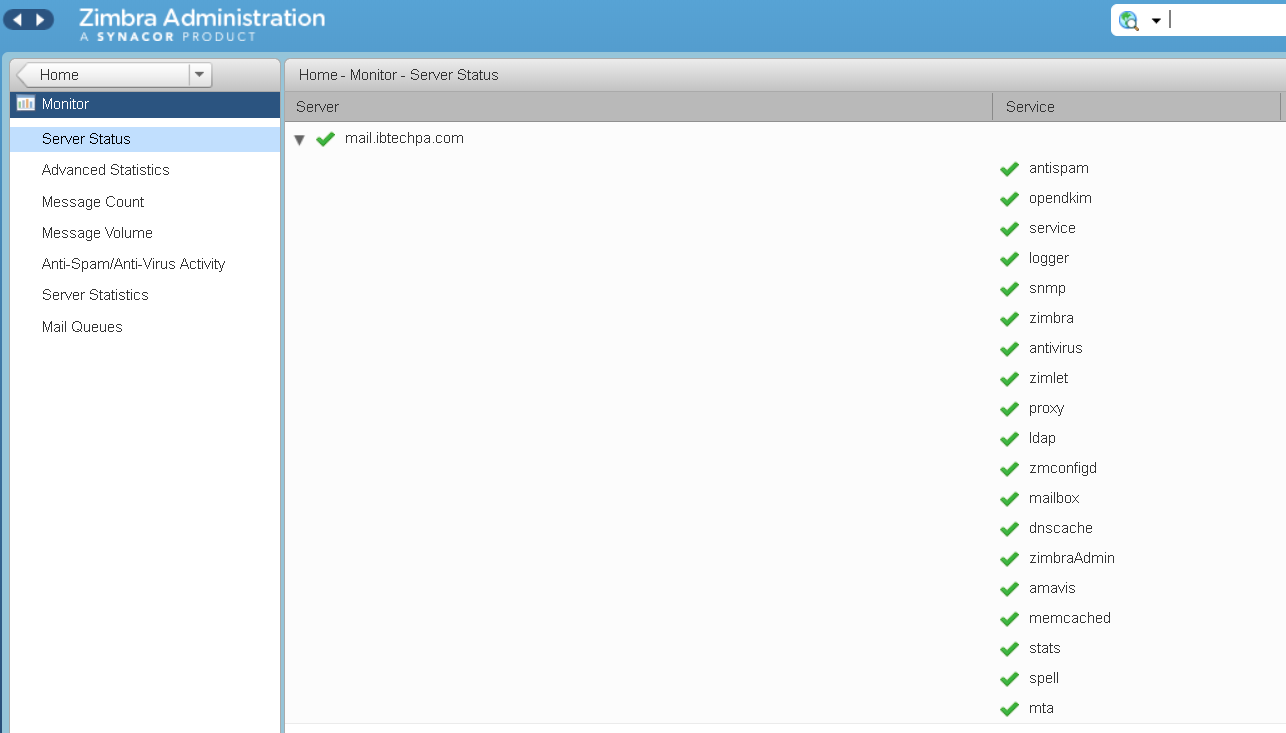Click the Monitor bar chart icon
Viewport: 1286px width, 733px height.
point(26,104)
